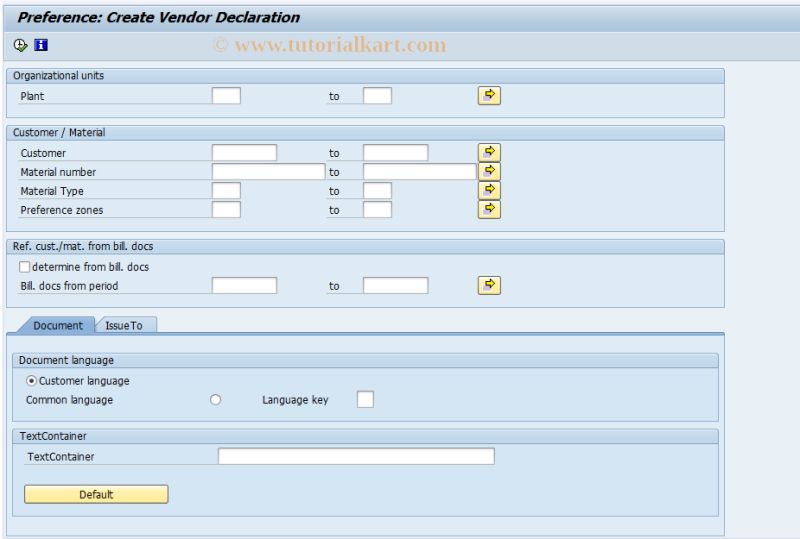Focus the Plant from field
Image resolution: width=800 pixels, height=539 pixels.
226,95
